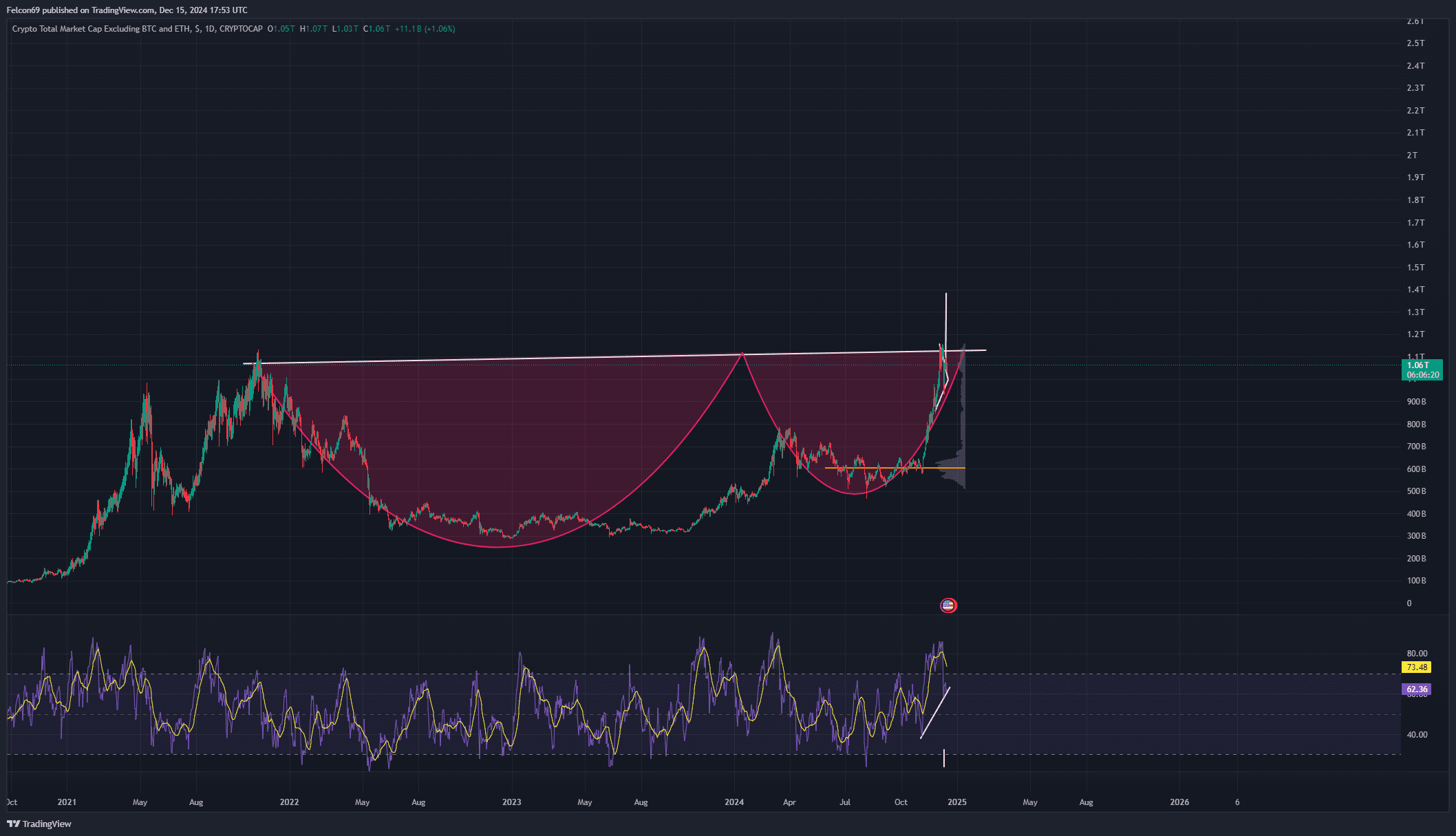Click the close value C1.06T in legend

[376, 29]
